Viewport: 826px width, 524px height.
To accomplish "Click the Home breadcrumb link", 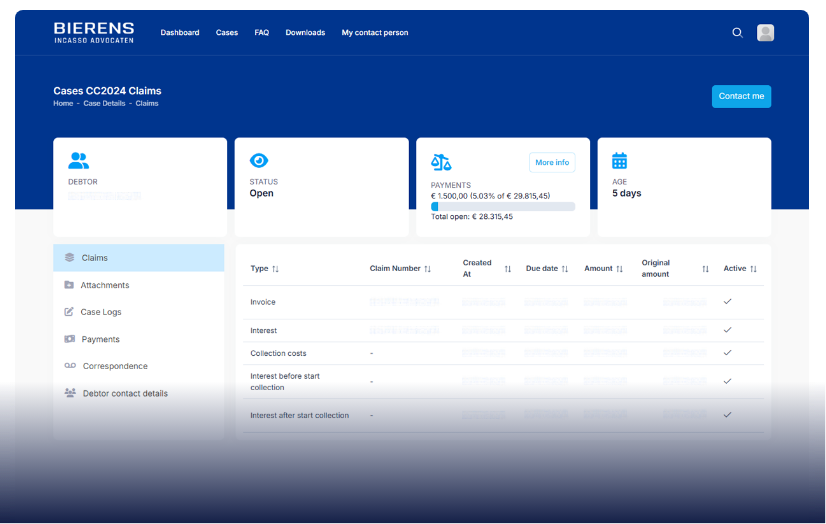I will [x=63, y=103].
